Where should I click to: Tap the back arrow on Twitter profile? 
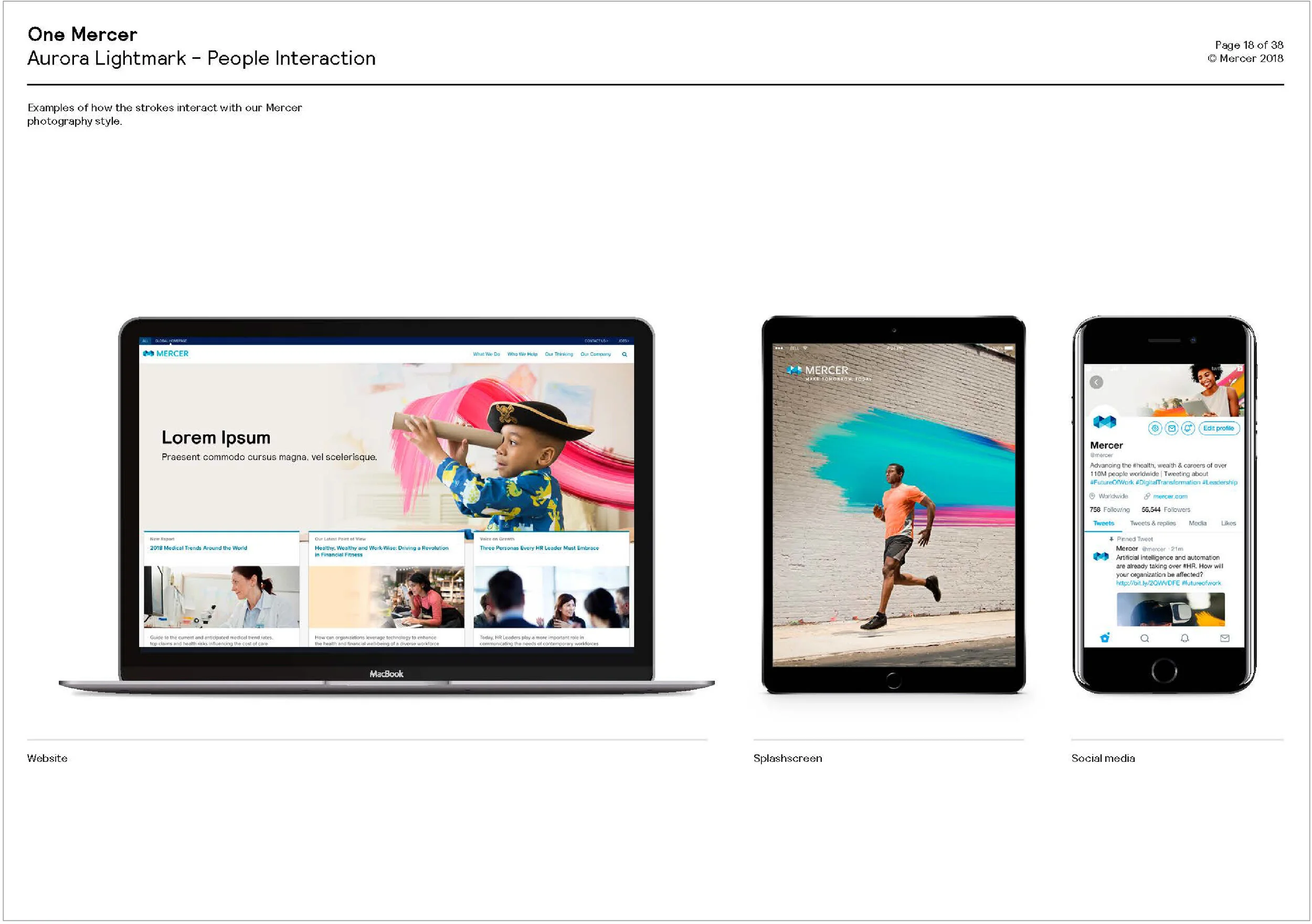coord(1096,383)
